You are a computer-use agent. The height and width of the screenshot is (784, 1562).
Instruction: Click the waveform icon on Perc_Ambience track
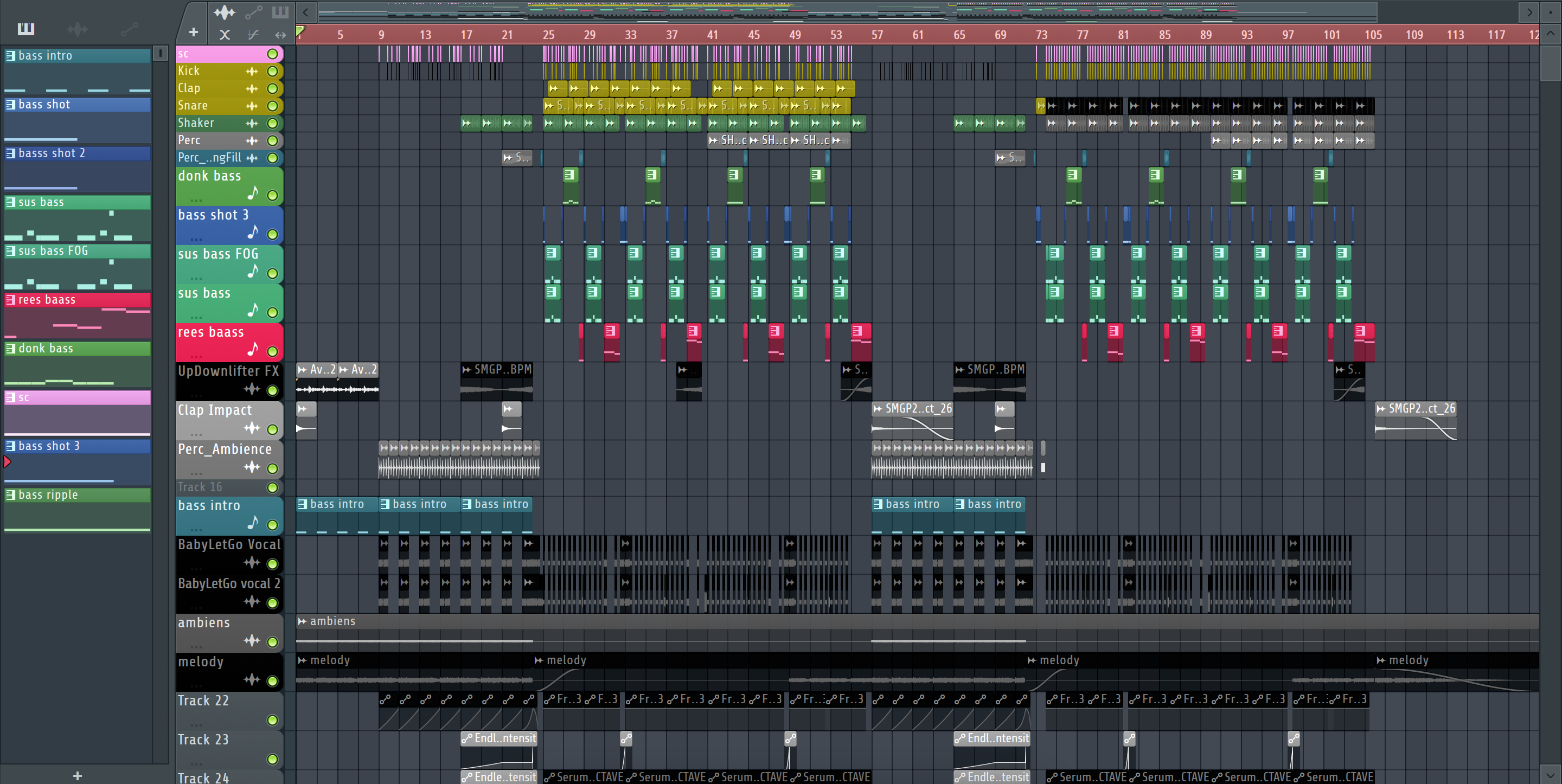pos(252,467)
